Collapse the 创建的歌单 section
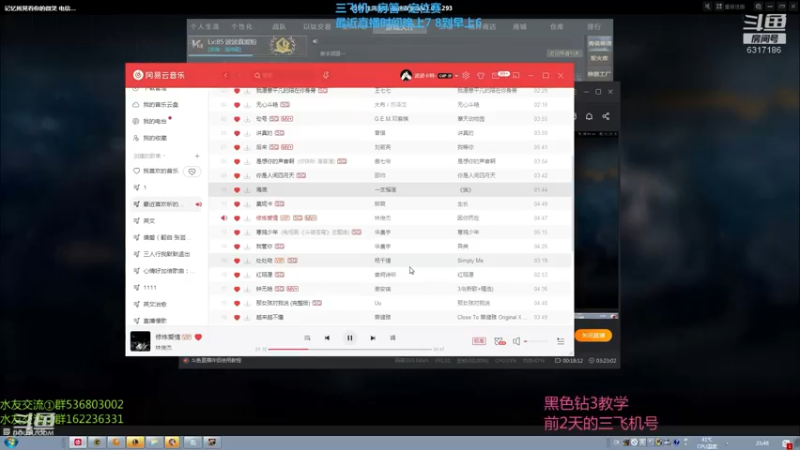The image size is (800, 450). coord(149,156)
